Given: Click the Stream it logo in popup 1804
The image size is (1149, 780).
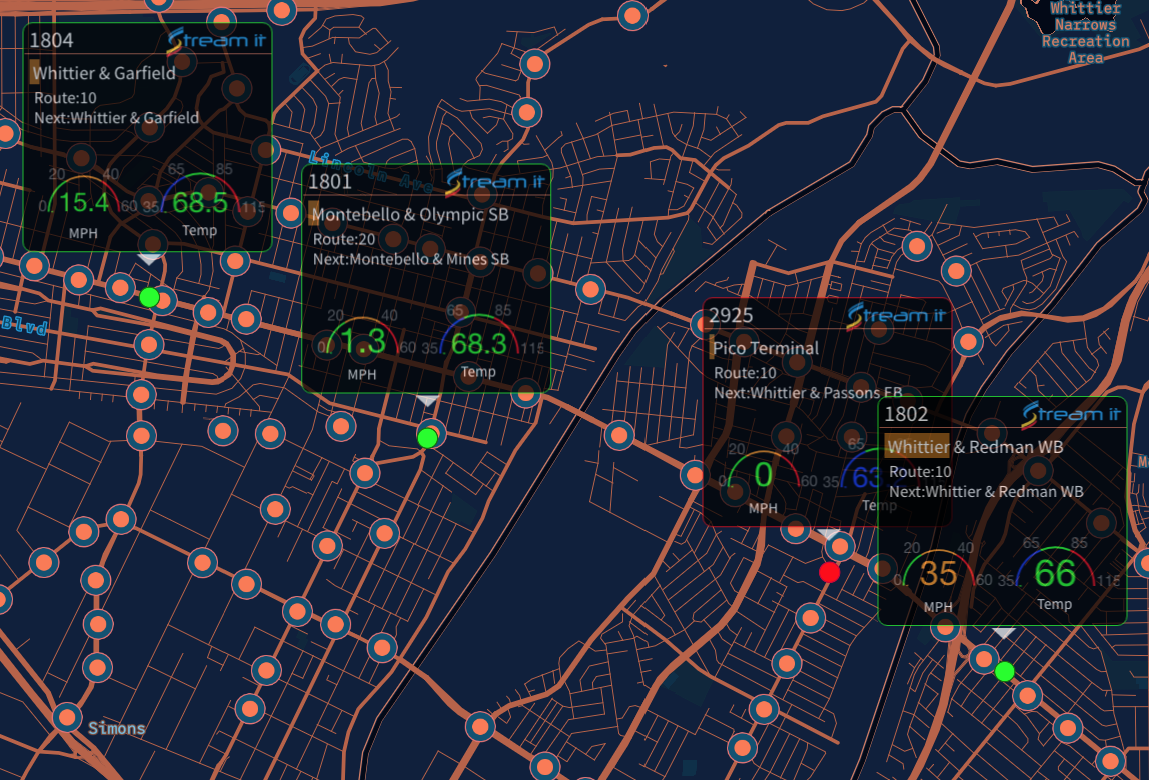Looking at the screenshot, I should [216, 40].
